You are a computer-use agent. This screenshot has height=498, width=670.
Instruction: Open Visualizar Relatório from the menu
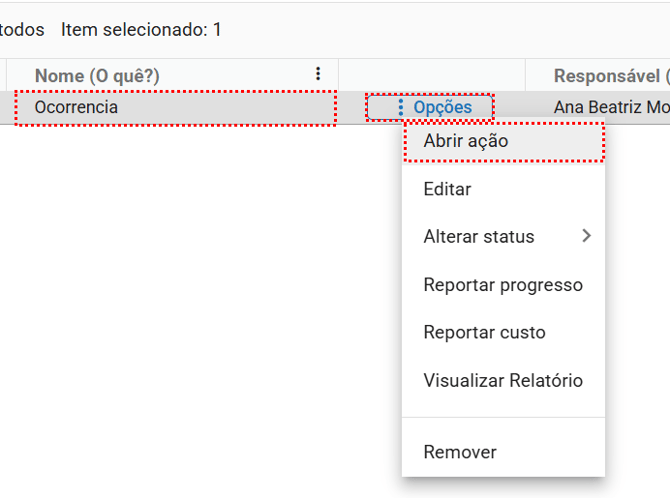tap(502, 381)
